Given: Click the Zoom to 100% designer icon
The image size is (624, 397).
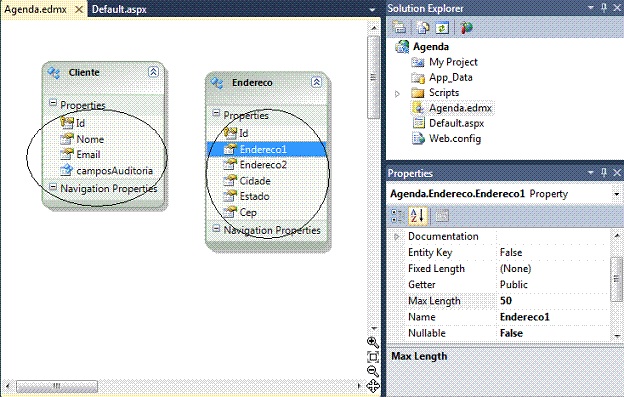Looking at the screenshot, I should pyautogui.click(x=372, y=357).
